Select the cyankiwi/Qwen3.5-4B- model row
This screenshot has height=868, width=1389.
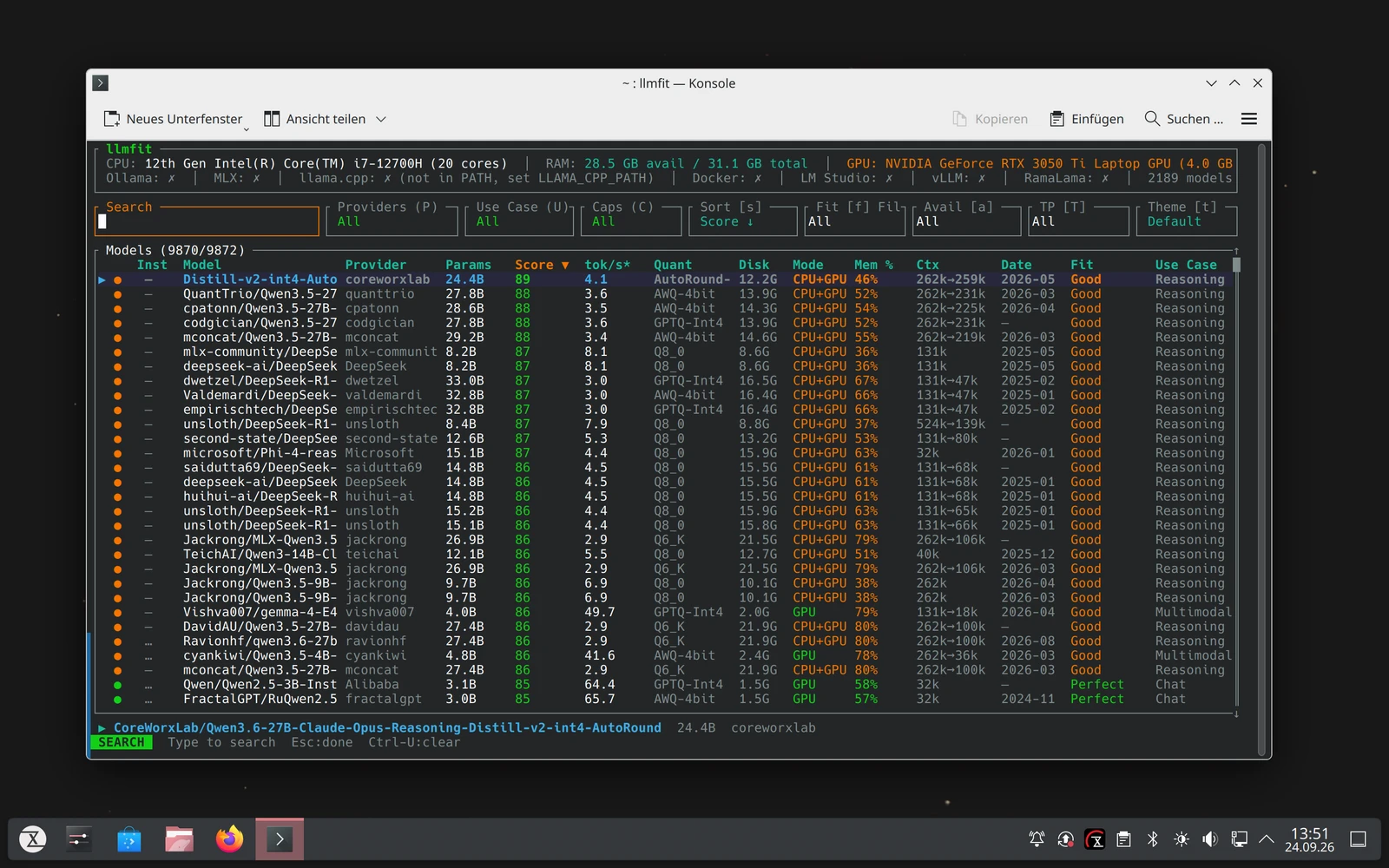[x=664, y=655]
